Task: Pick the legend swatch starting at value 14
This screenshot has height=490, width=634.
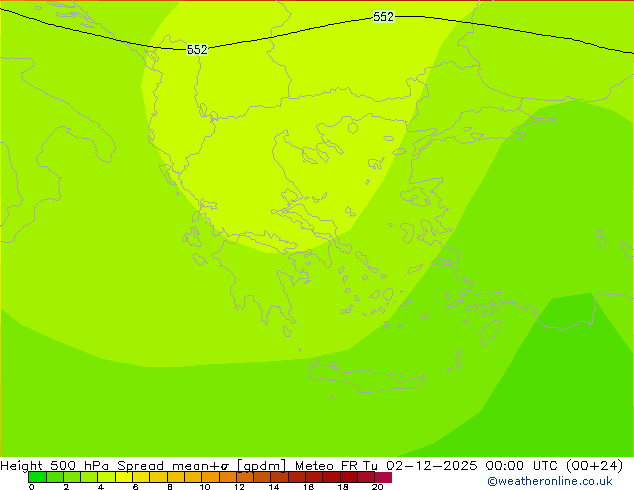Action: [279, 477]
